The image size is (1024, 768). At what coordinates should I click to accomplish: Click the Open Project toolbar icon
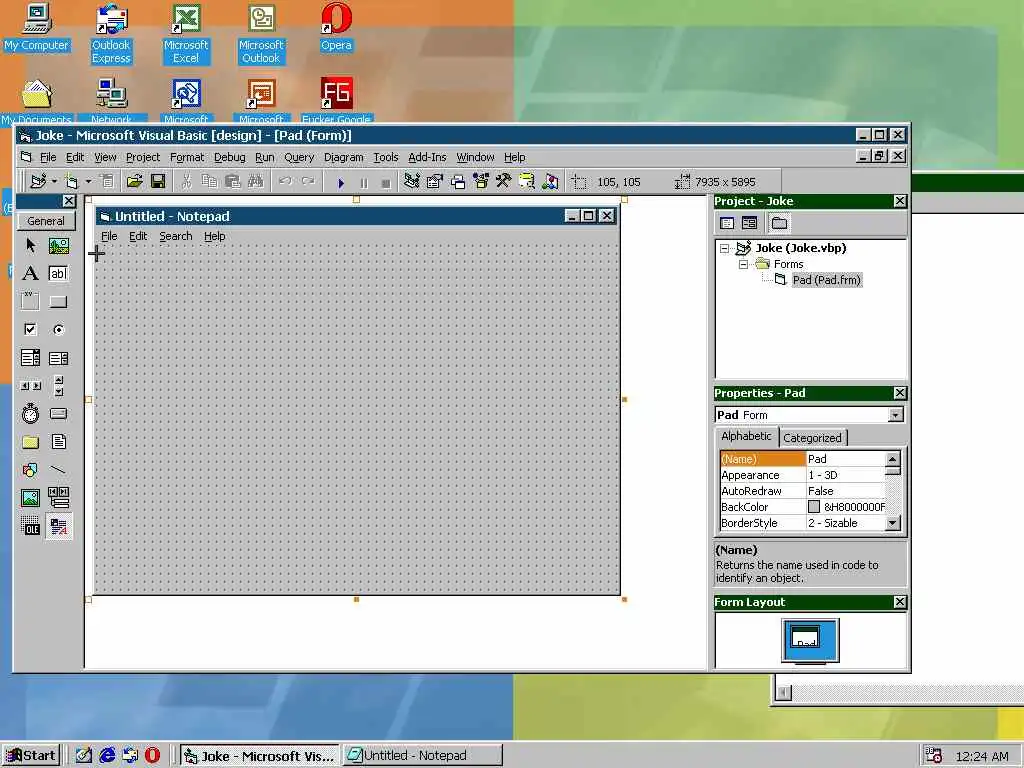[x=135, y=182]
